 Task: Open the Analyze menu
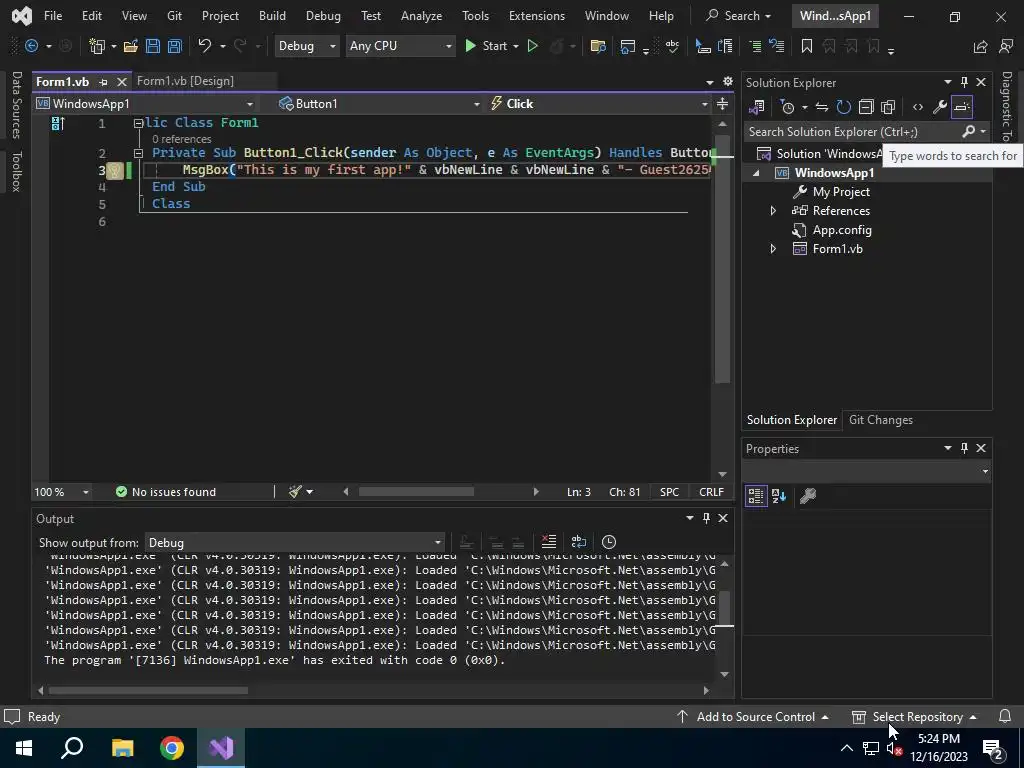point(421,16)
